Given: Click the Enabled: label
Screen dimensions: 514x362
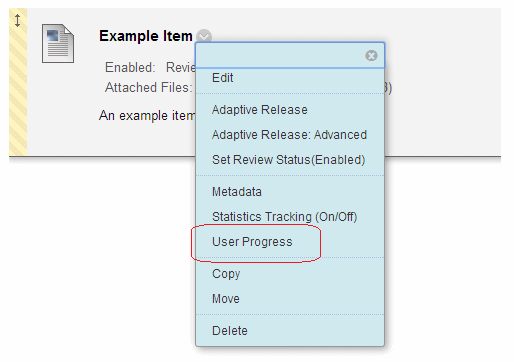Looking at the screenshot, I should (130, 67).
